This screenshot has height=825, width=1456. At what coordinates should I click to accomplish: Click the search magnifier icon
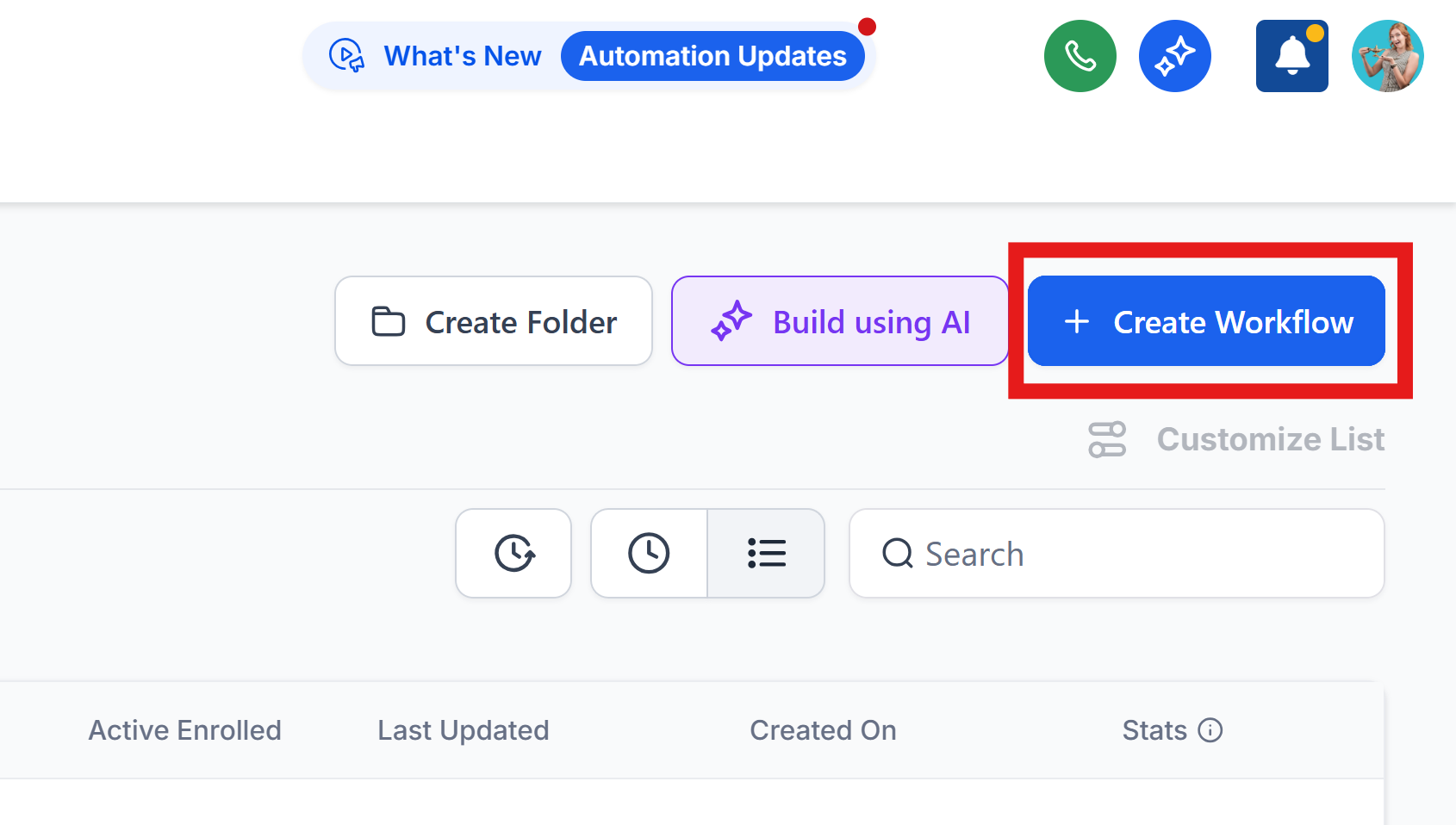898,554
